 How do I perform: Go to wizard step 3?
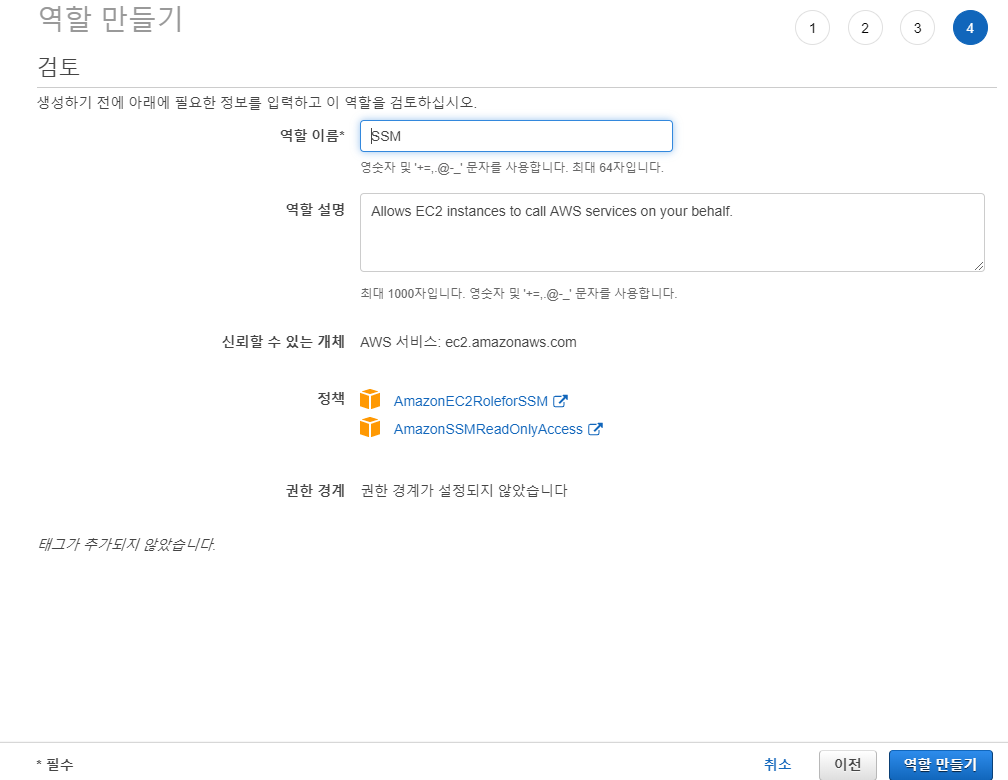coord(917,28)
